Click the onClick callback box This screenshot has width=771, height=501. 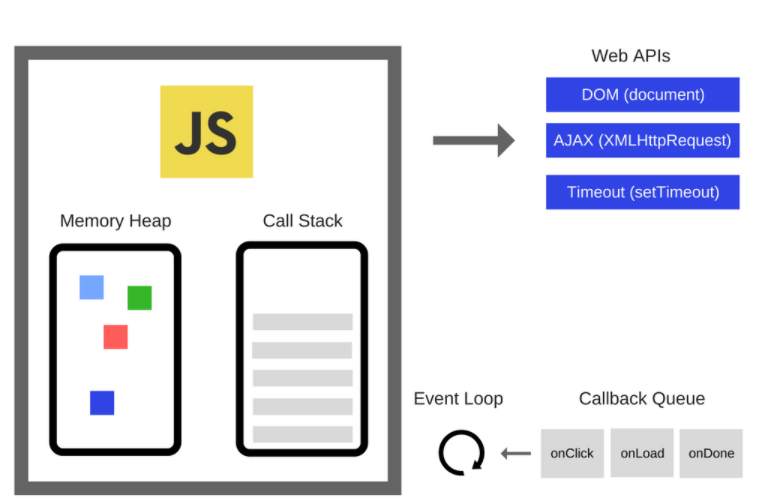point(572,453)
